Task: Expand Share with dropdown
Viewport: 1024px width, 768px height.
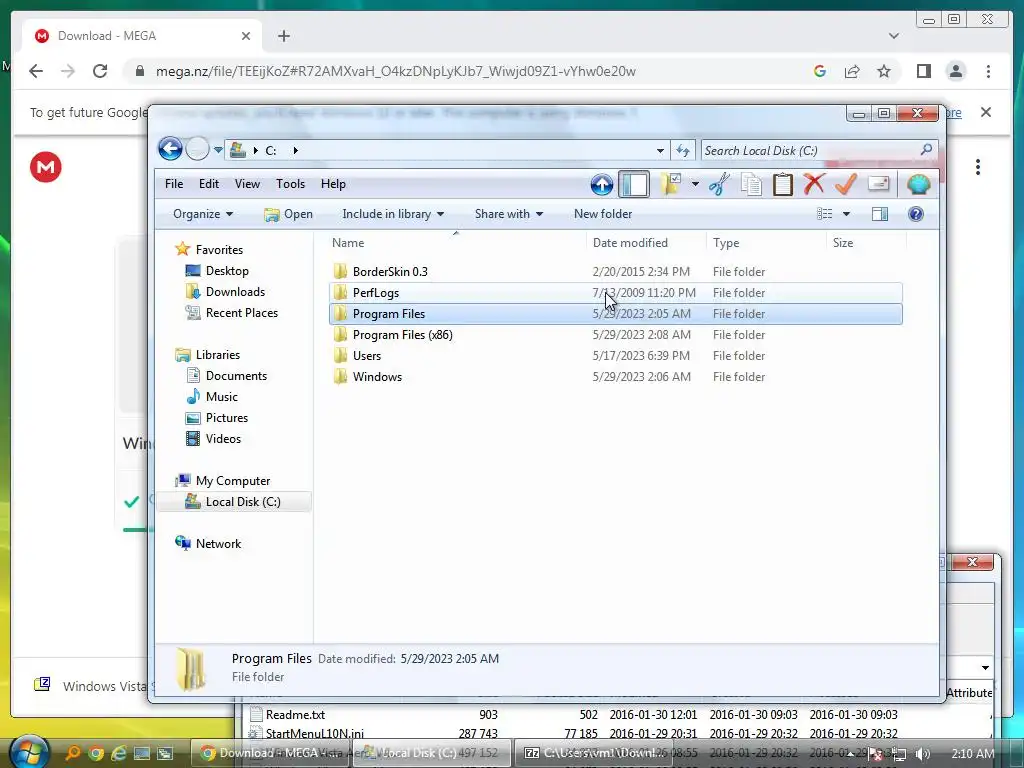Action: [509, 214]
